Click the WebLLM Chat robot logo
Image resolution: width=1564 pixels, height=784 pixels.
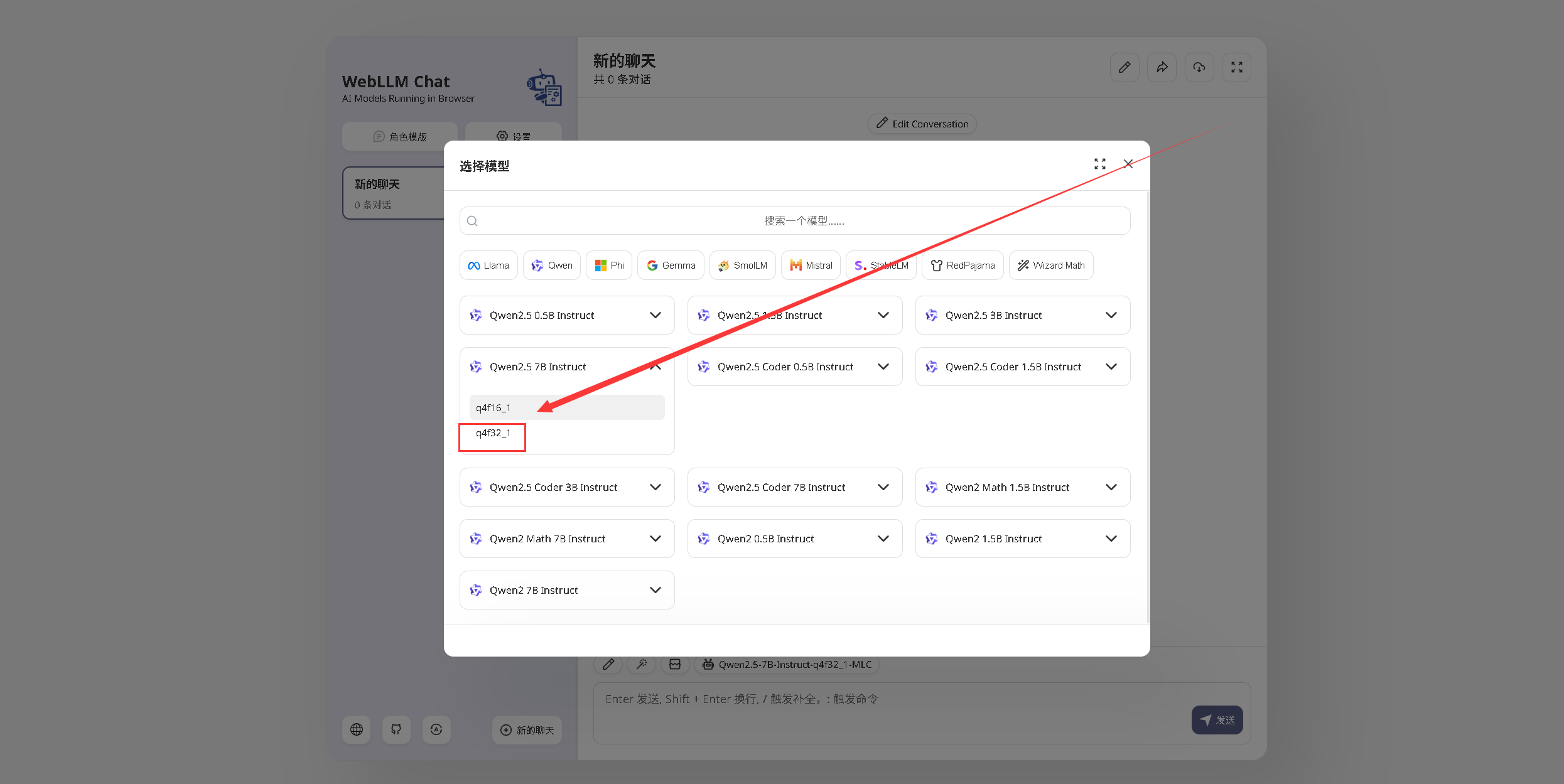tap(544, 87)
